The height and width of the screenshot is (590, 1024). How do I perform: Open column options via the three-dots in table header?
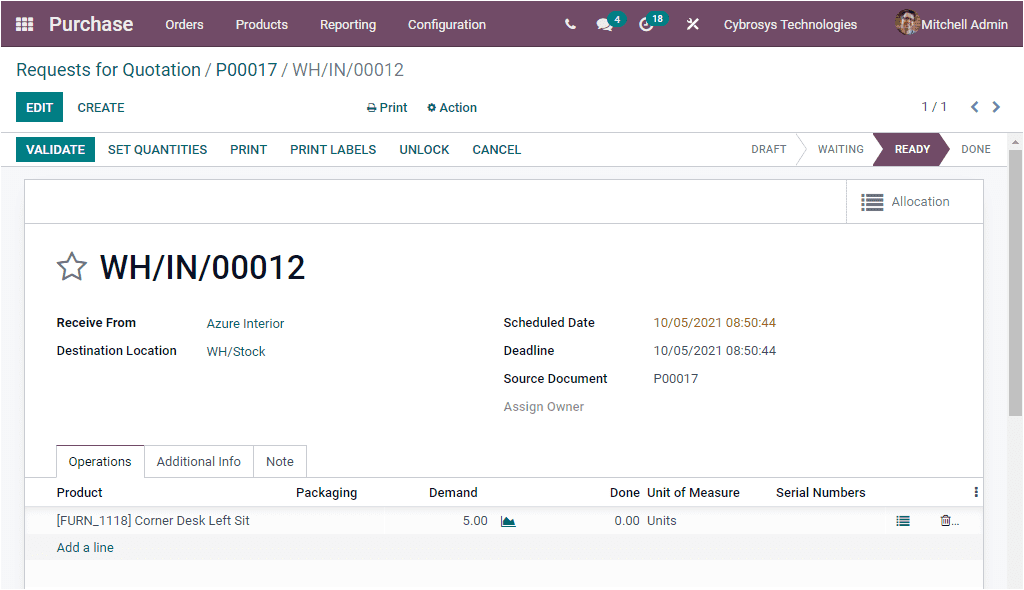coord(977,492)
